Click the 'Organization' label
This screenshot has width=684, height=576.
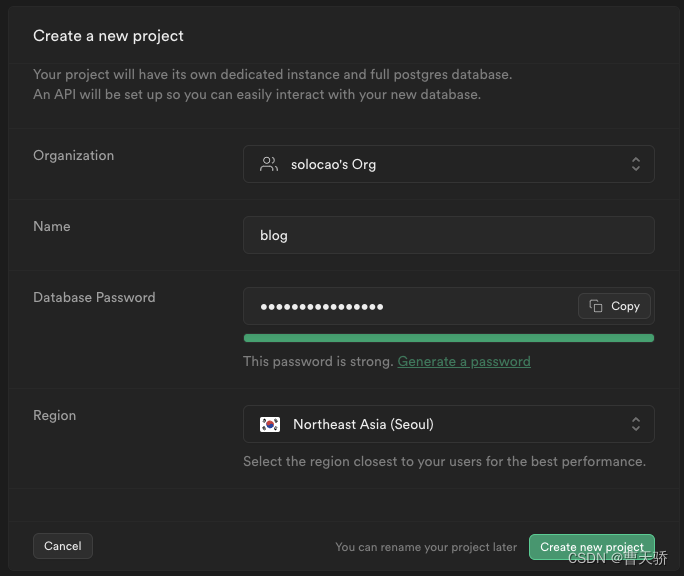(x=73, y=156)
